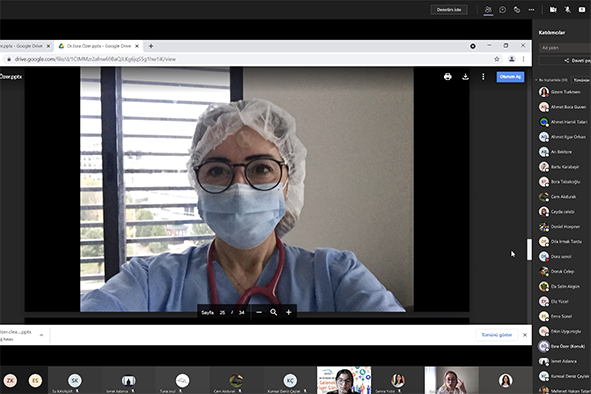The width and height of the screenshot is (591, 394).
Task: Click the SK participant tile
Action: click(75, 380)
